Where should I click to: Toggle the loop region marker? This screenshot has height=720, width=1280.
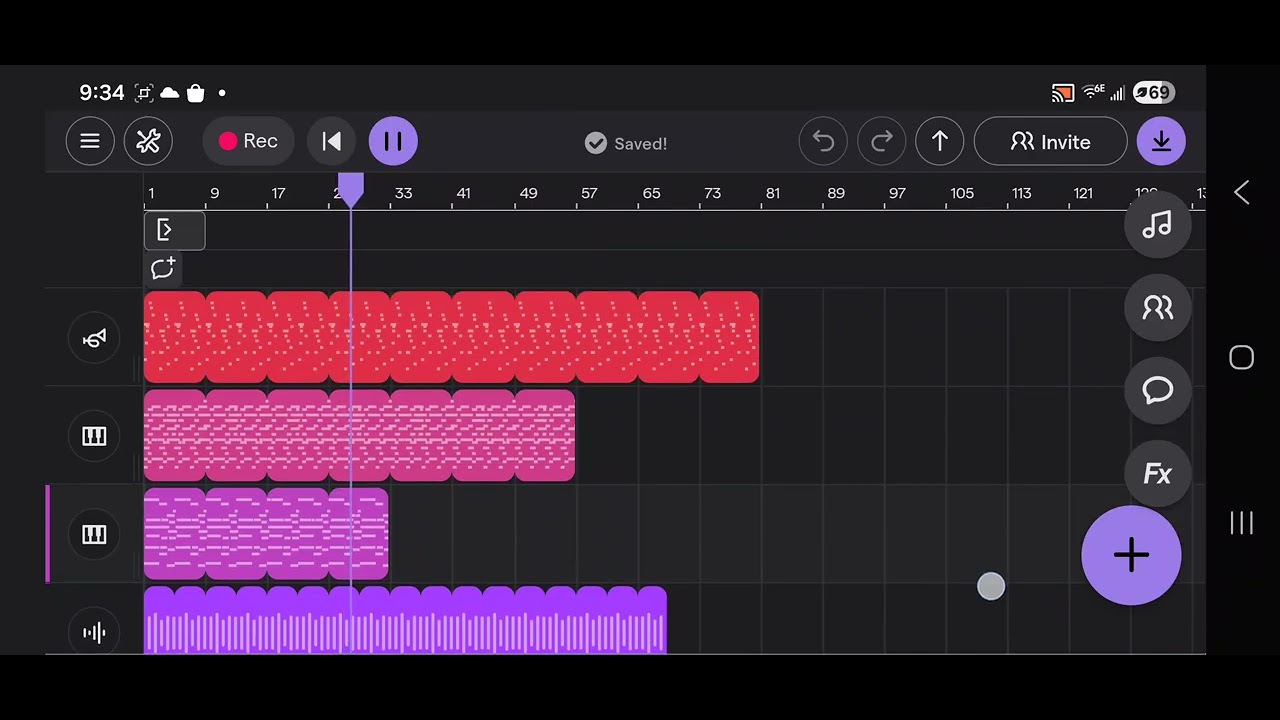point(174,231)
